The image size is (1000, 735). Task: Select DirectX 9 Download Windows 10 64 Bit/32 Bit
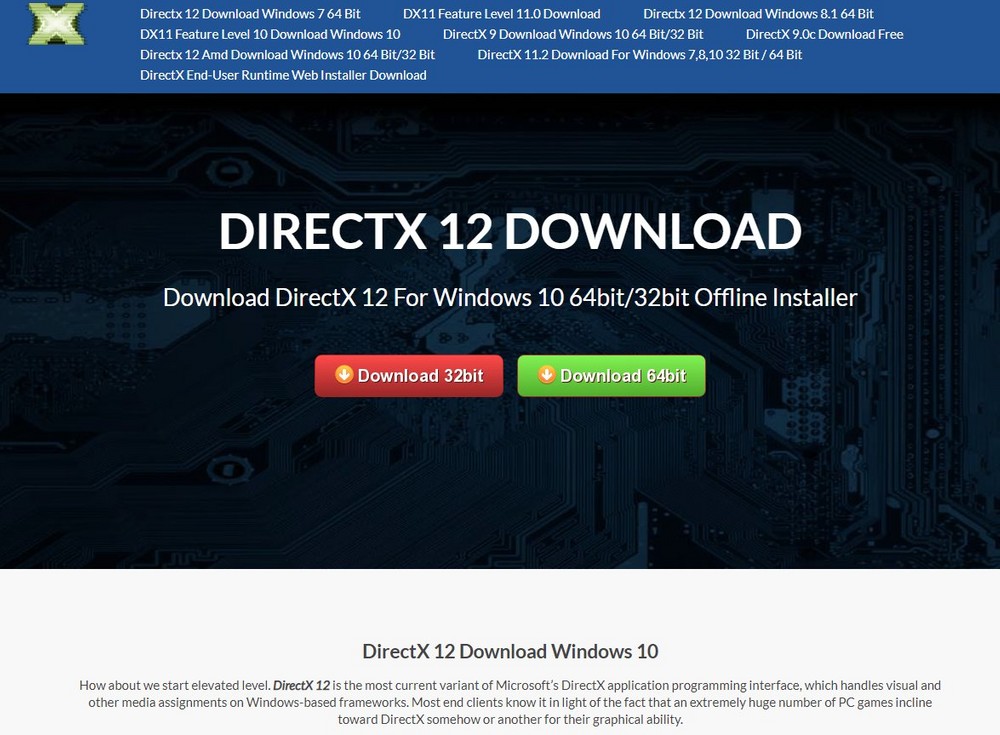coord(573,34)
